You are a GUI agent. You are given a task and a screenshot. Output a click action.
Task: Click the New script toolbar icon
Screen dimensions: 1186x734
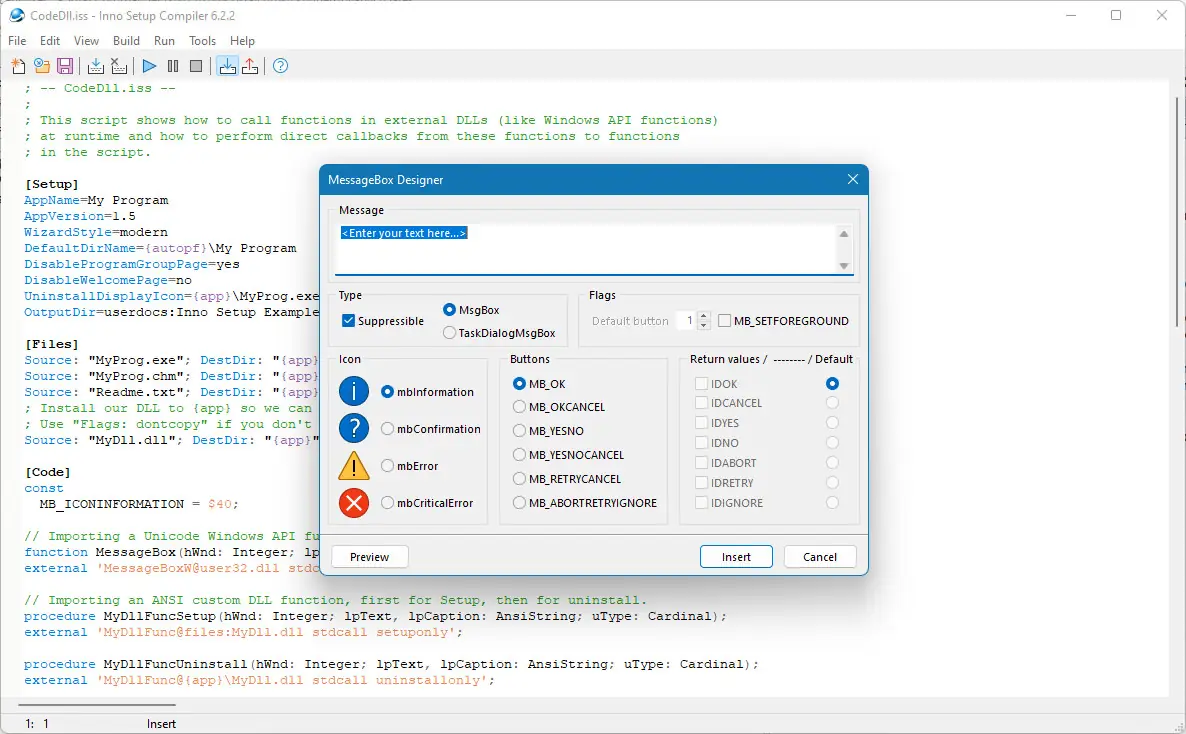18,66
